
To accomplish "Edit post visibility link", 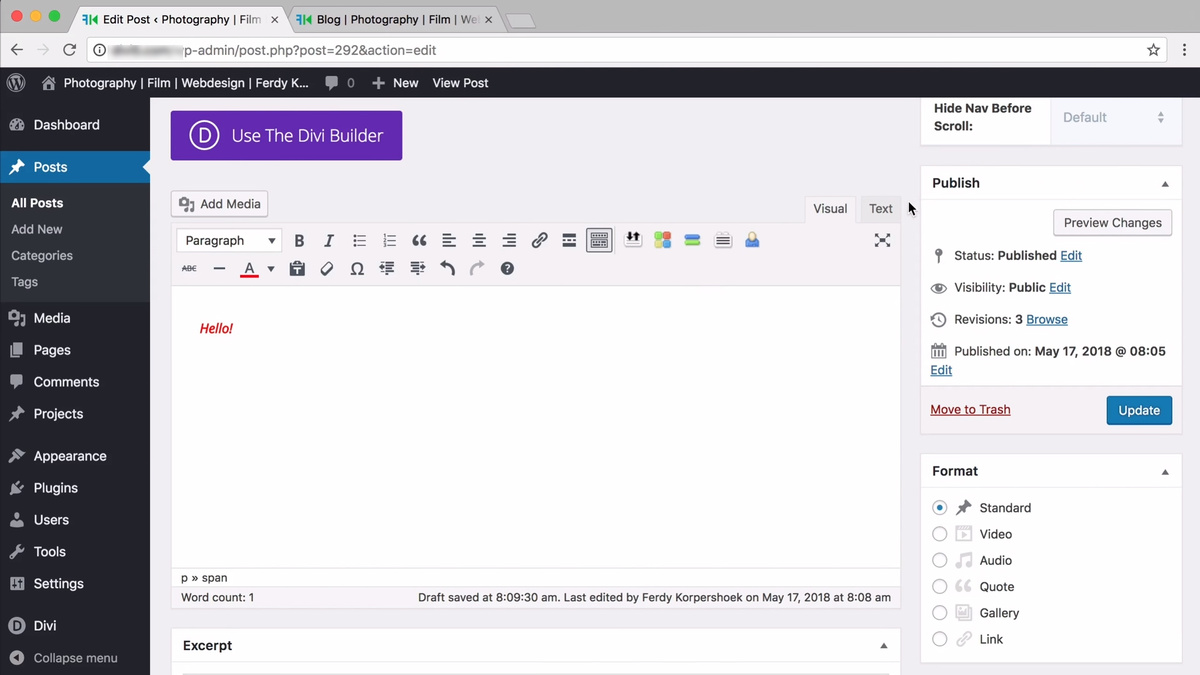I will pyautogui.click(x=1060, y=288).
